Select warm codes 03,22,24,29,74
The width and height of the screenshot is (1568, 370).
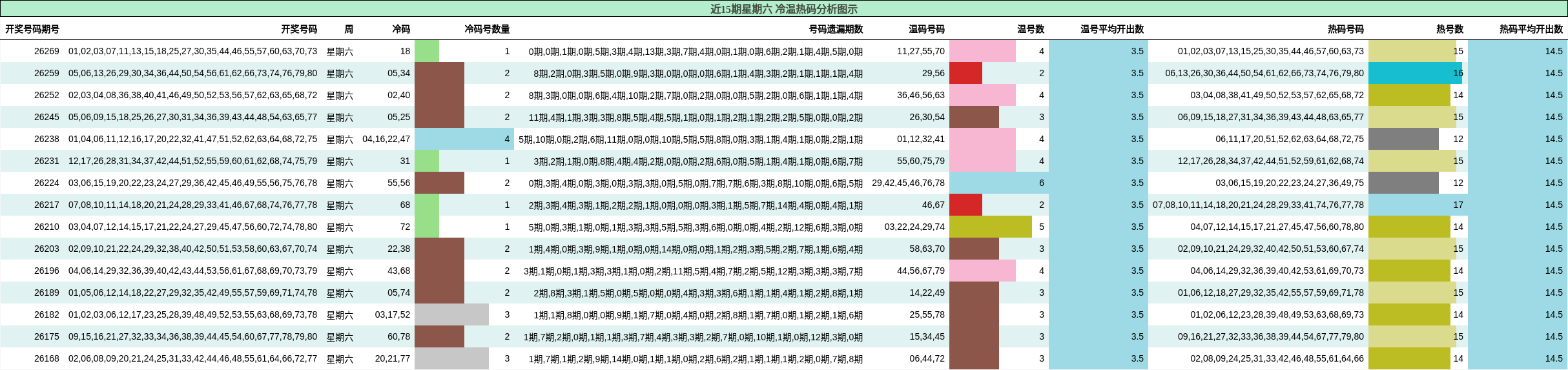(914, 227)
